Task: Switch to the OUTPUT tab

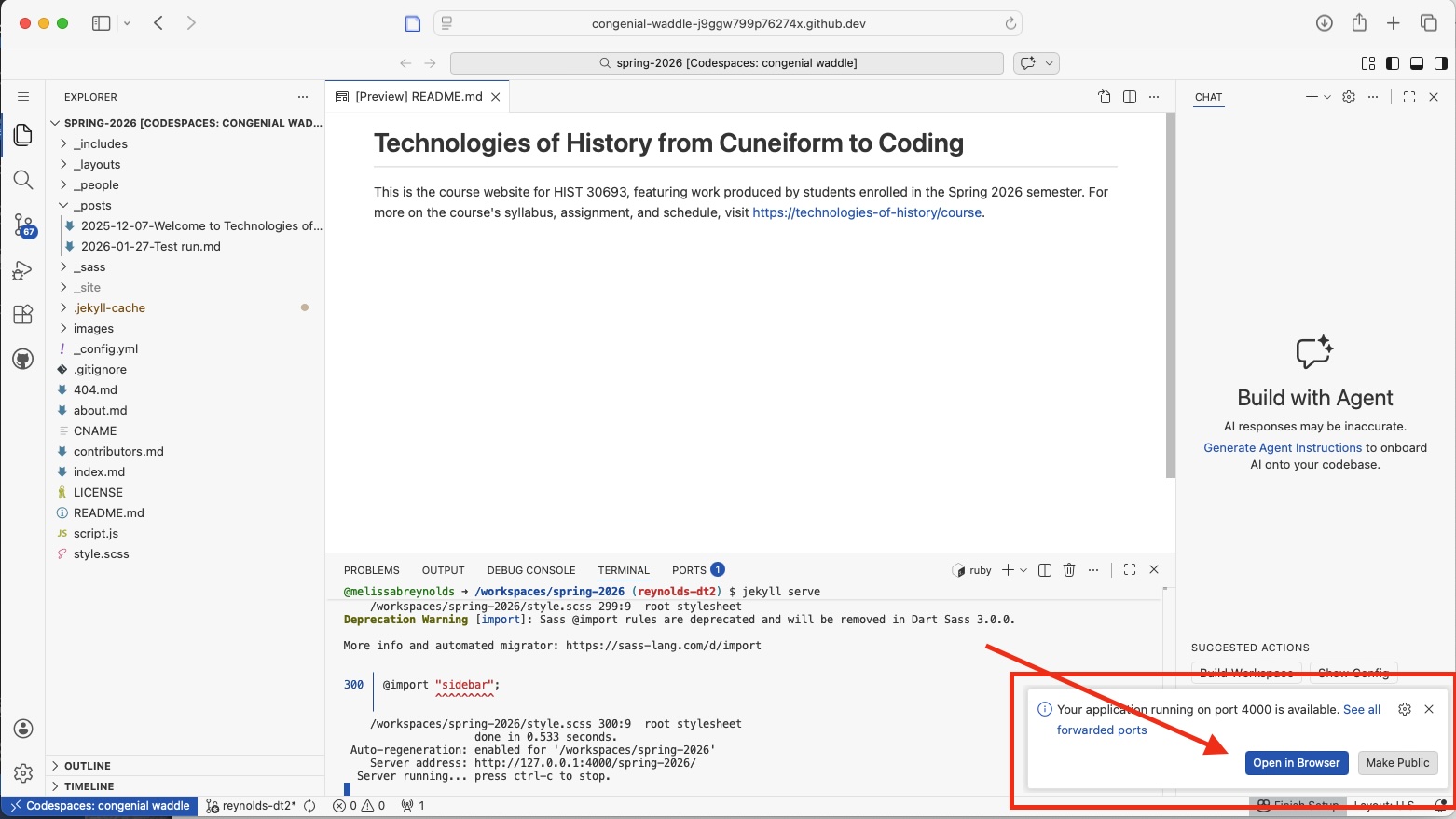Action: pyautogui.click(x=443, y=569)
